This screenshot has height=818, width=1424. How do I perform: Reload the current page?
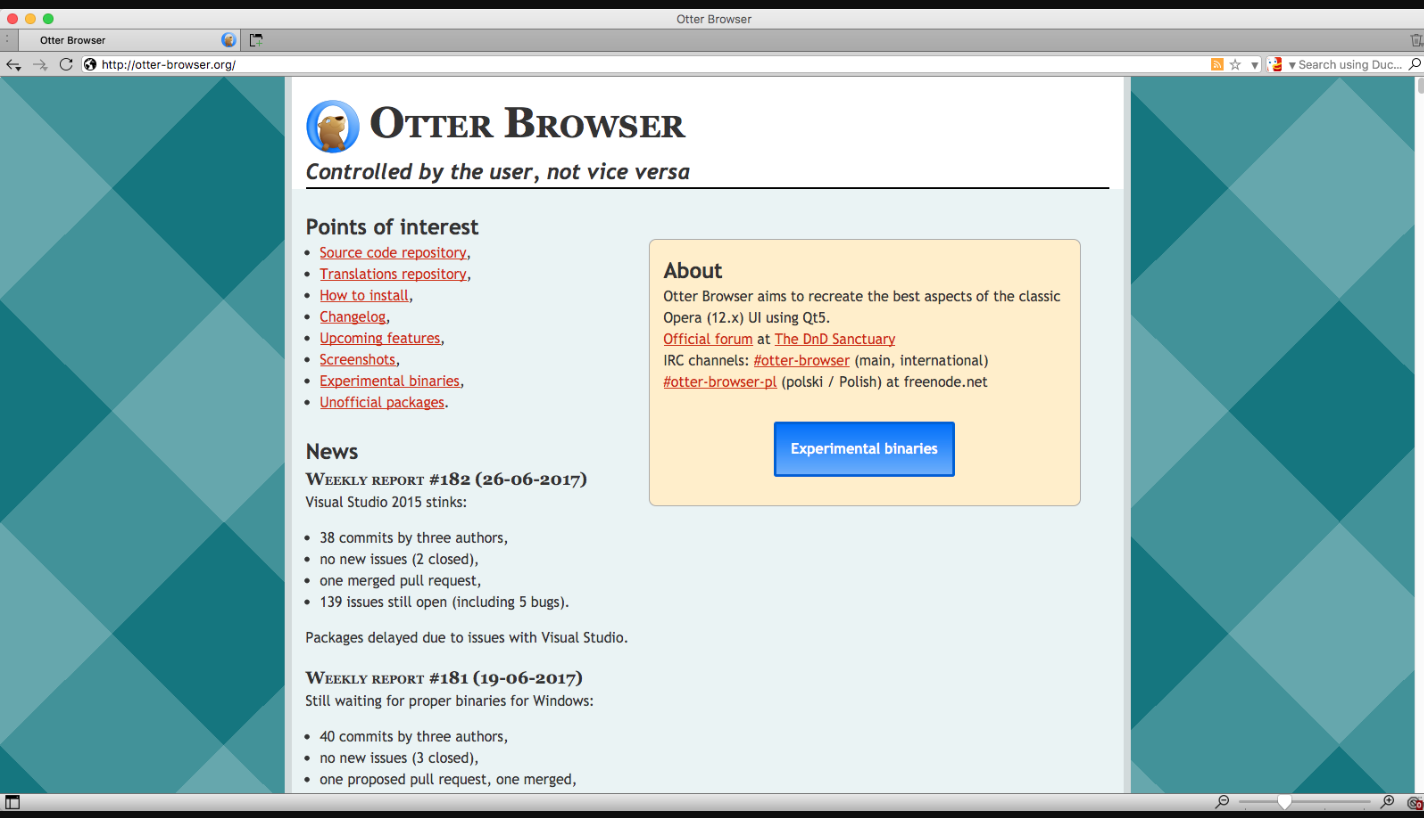pyautogui.click(x=66, y=64)
